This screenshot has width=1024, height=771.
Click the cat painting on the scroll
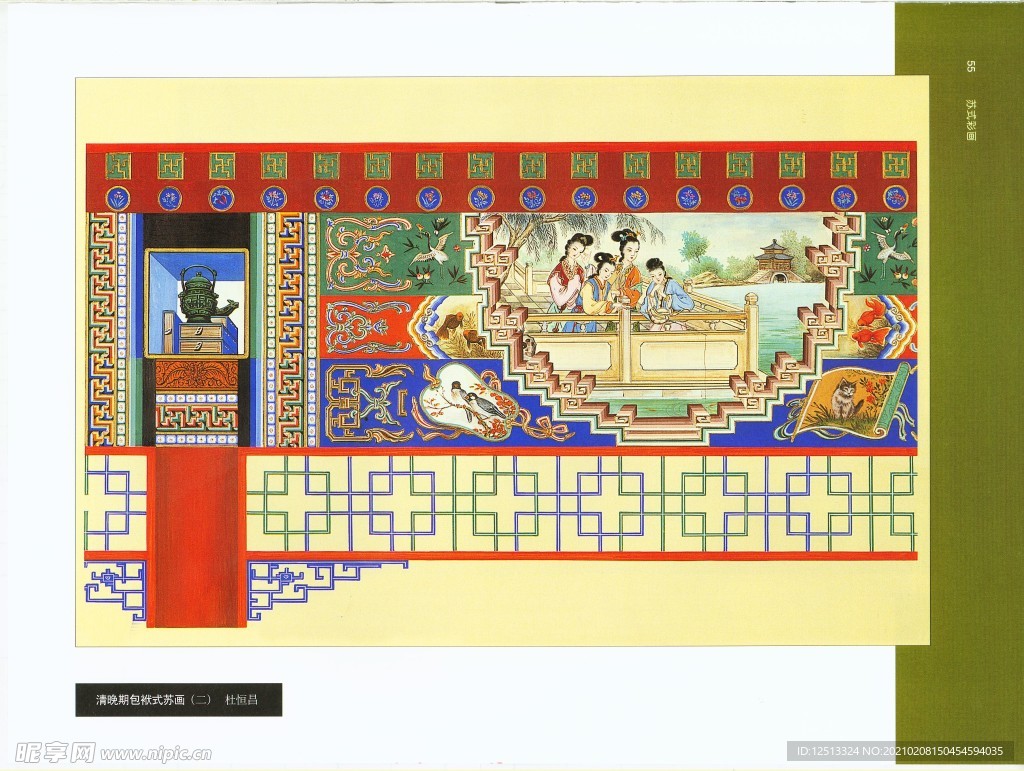pyautogui.click(x=846, y=400)
